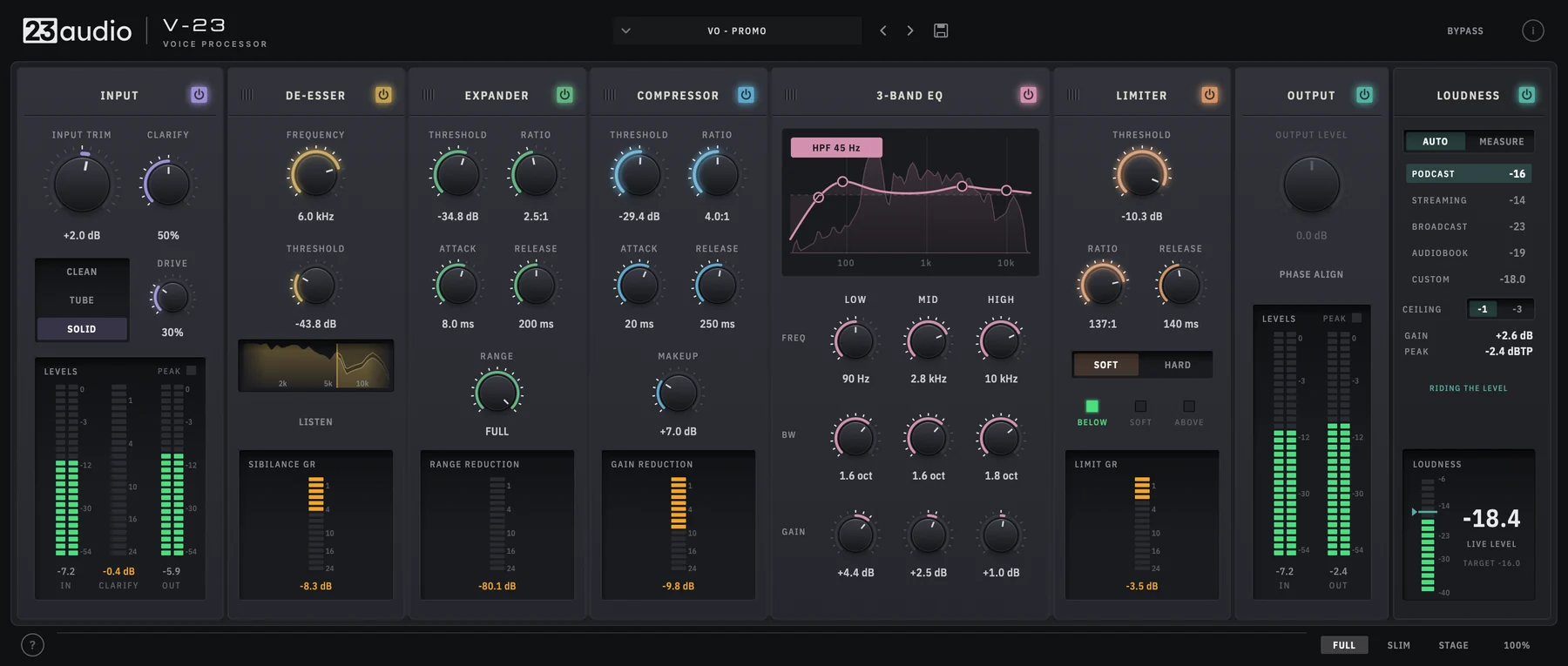Toggle the De-Esser module power button

[x=383, y=95]
